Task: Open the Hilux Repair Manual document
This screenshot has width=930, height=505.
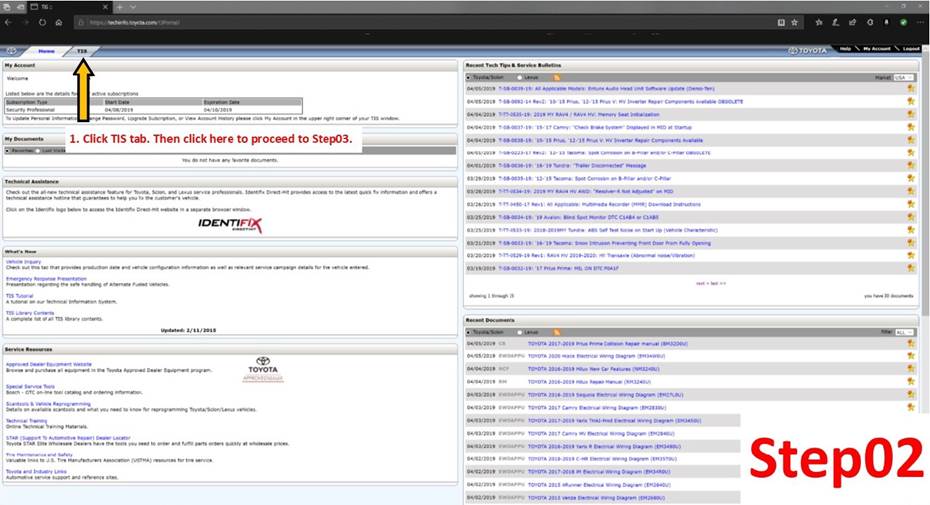Action: [x=589, y=382]
